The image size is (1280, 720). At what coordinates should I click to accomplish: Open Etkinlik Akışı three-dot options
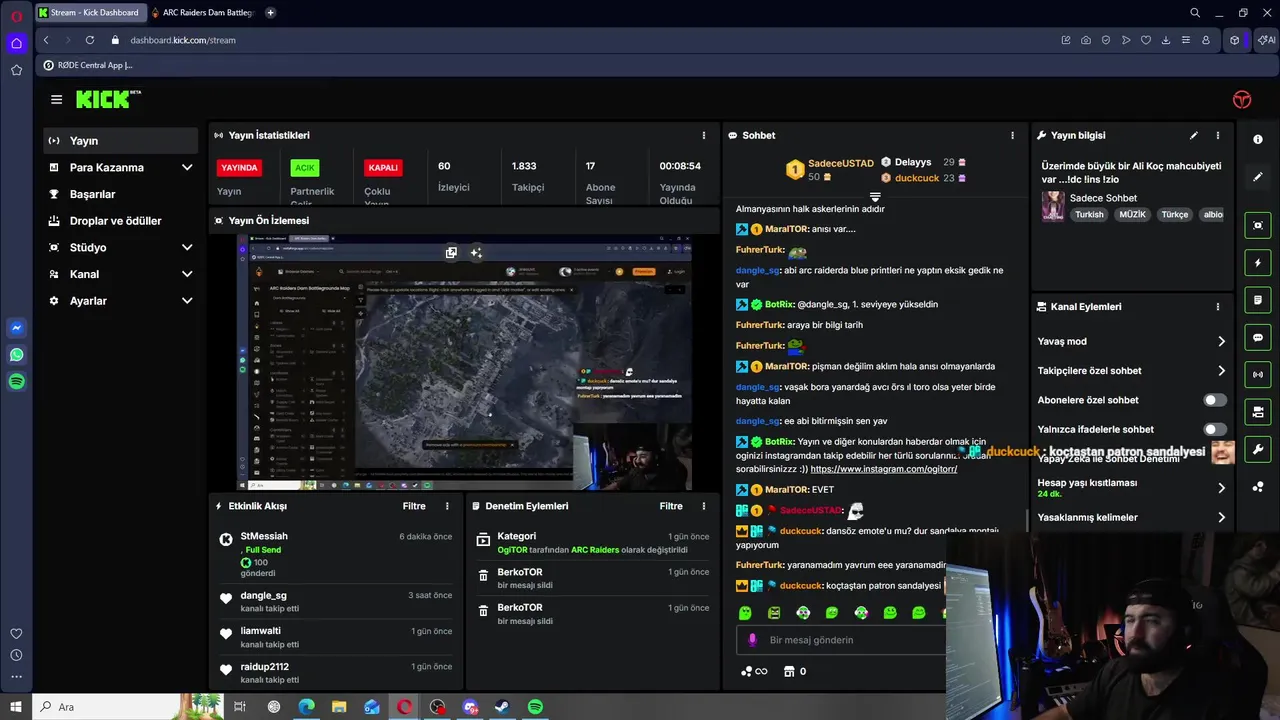pyautogui.click(x=447, y=506)
